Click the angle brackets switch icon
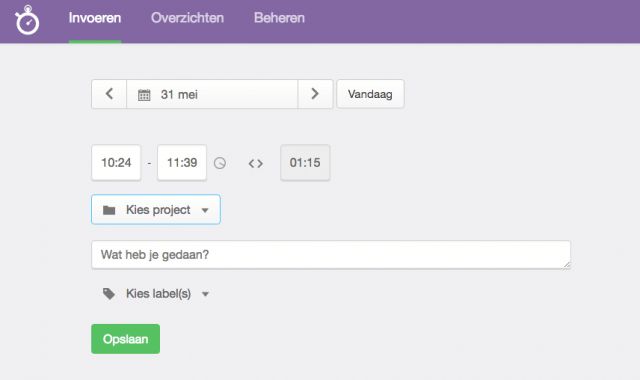The height and width of the screenshot is (380, 640). tap(256, 164)
